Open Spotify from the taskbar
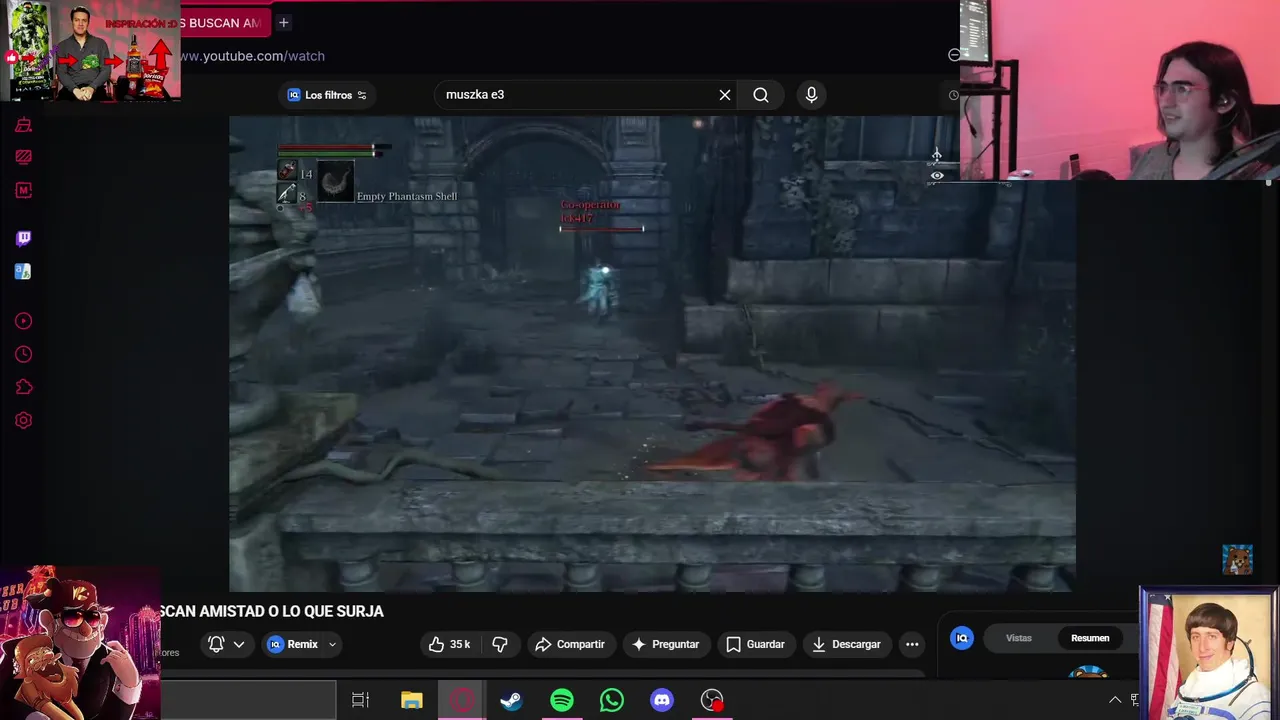This screenshot has width=1280, height=720. tap(562, 700)
